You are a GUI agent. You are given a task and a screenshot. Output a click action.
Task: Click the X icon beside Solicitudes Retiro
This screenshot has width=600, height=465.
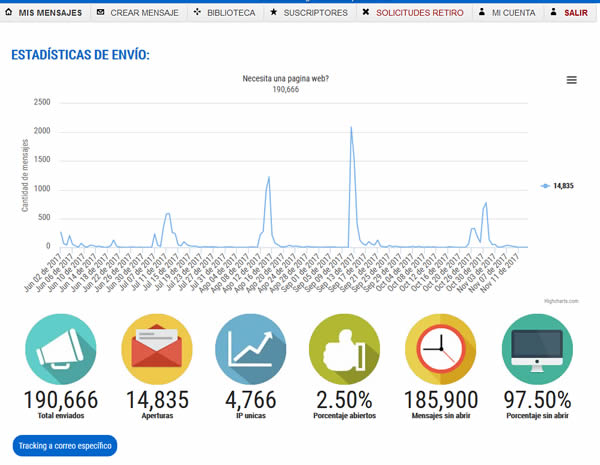point(366,12)
